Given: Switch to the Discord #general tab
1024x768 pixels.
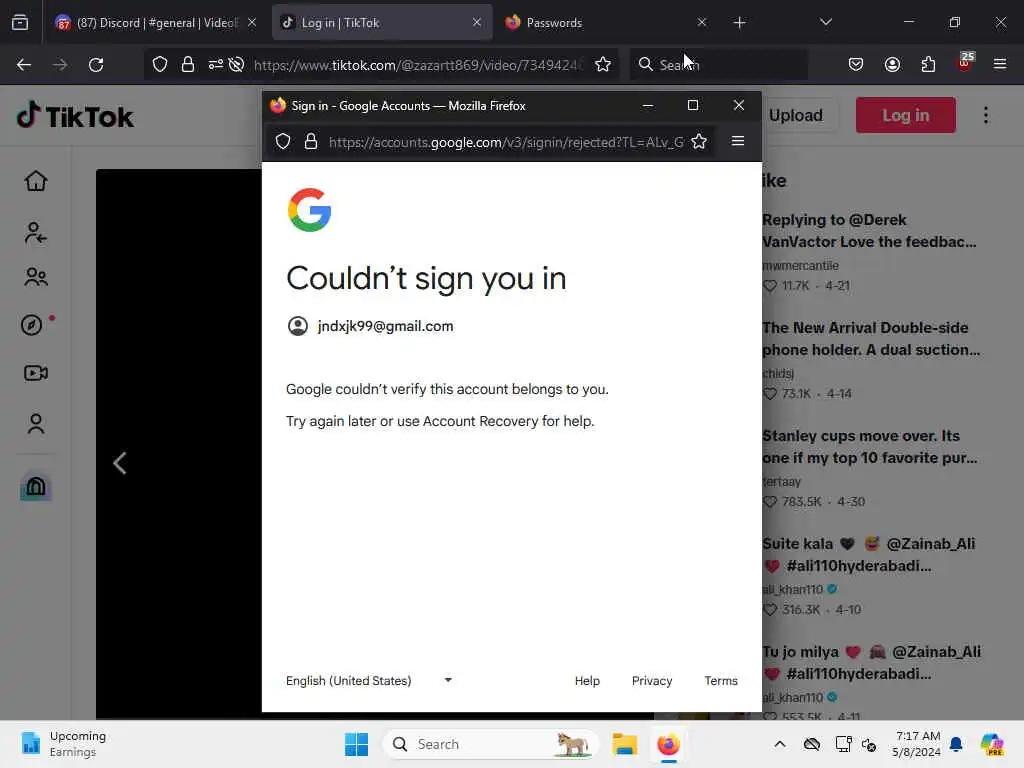Looking at the screenshot, I should point(156,23).
